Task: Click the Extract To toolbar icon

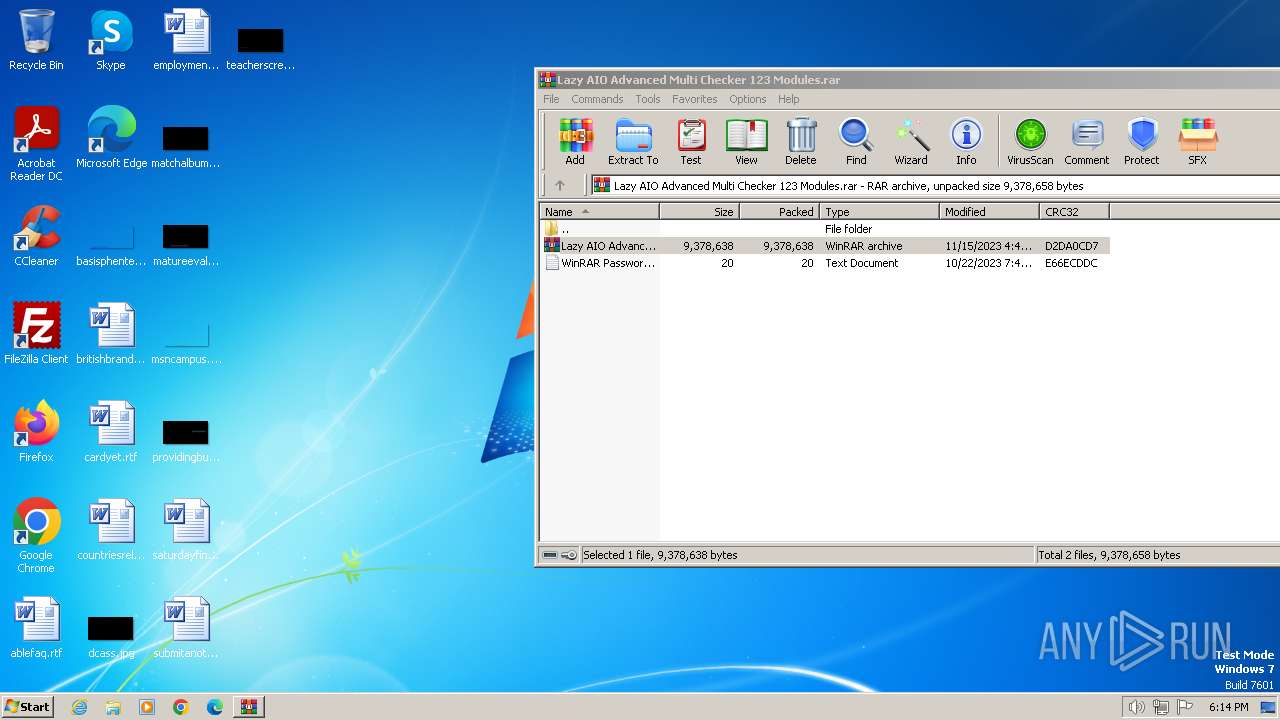Action: (633, 141)
